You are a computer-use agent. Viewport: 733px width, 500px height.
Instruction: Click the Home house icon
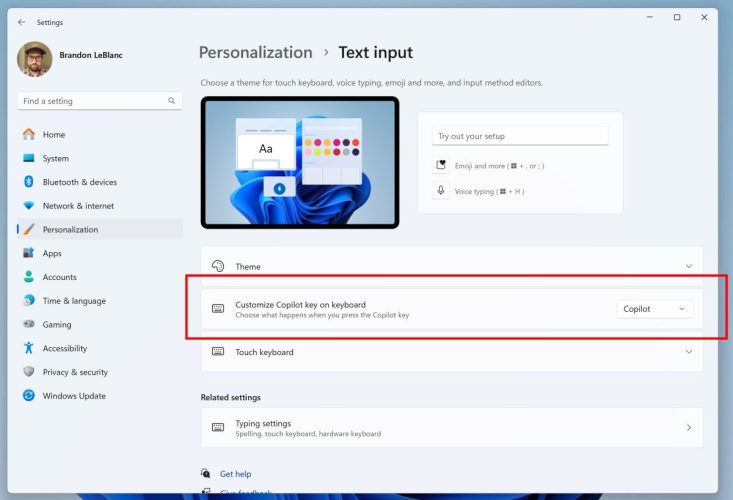coord(29,134)
